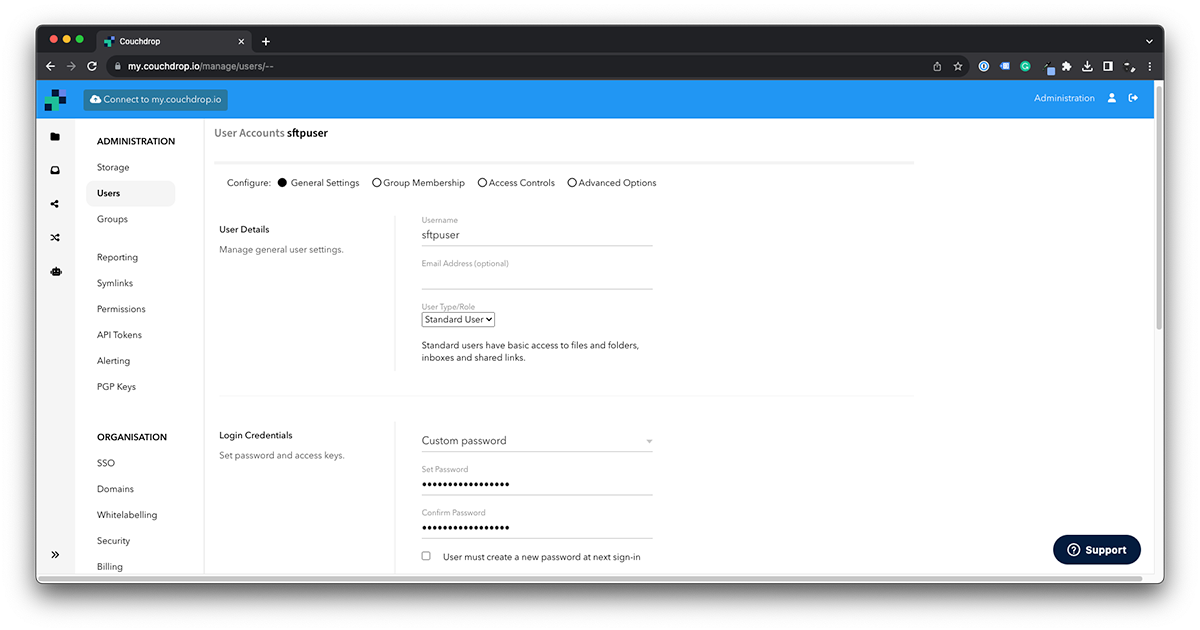The height and width of the screenshot is (630, 1200).
Task: Click the Email Address input field
Action: (x=537, y=276)
